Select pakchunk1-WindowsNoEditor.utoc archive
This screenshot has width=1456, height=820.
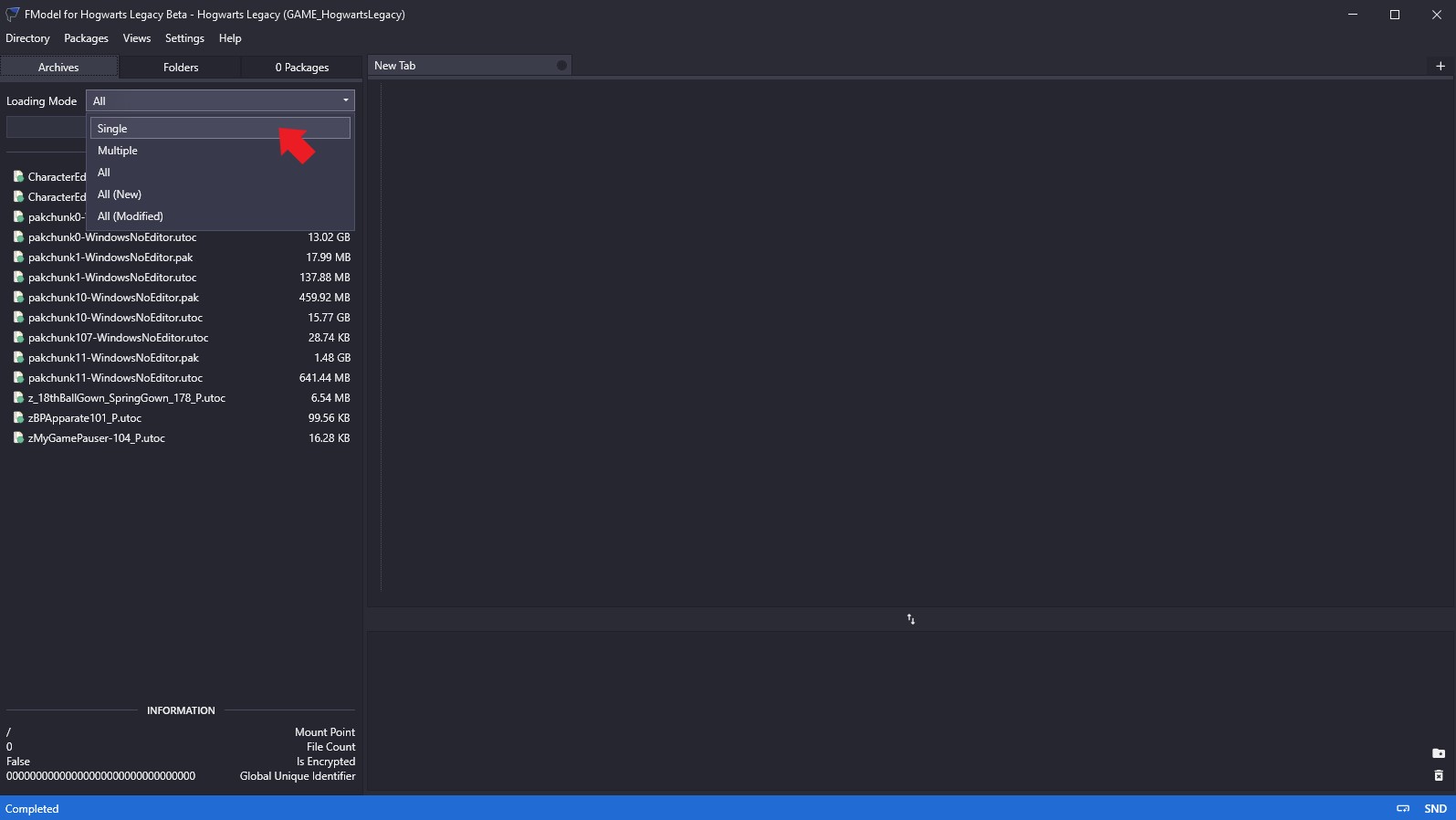click(x=181, y=278)
